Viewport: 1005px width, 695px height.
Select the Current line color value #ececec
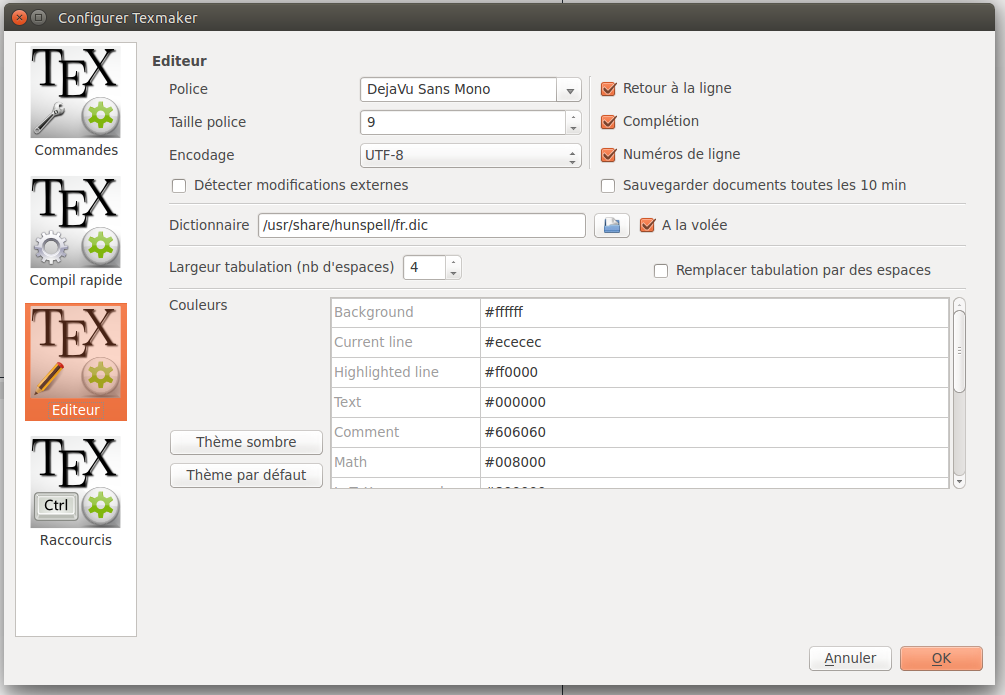714,342
